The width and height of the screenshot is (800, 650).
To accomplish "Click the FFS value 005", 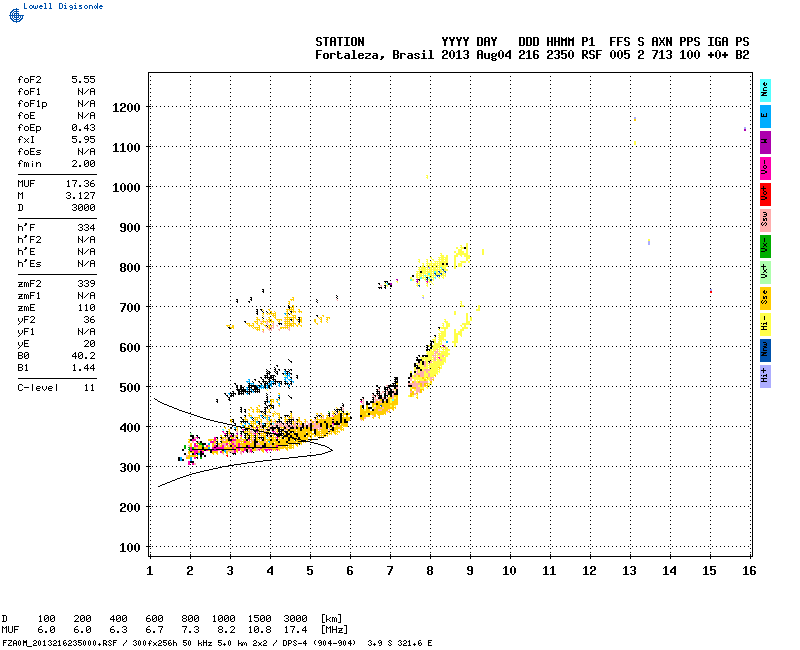I will [619, 55].
